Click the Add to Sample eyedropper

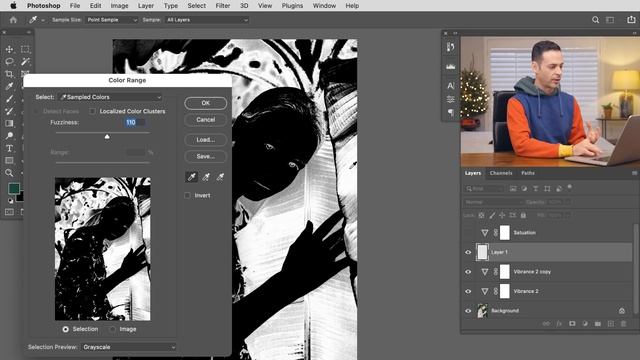point(206,177)
